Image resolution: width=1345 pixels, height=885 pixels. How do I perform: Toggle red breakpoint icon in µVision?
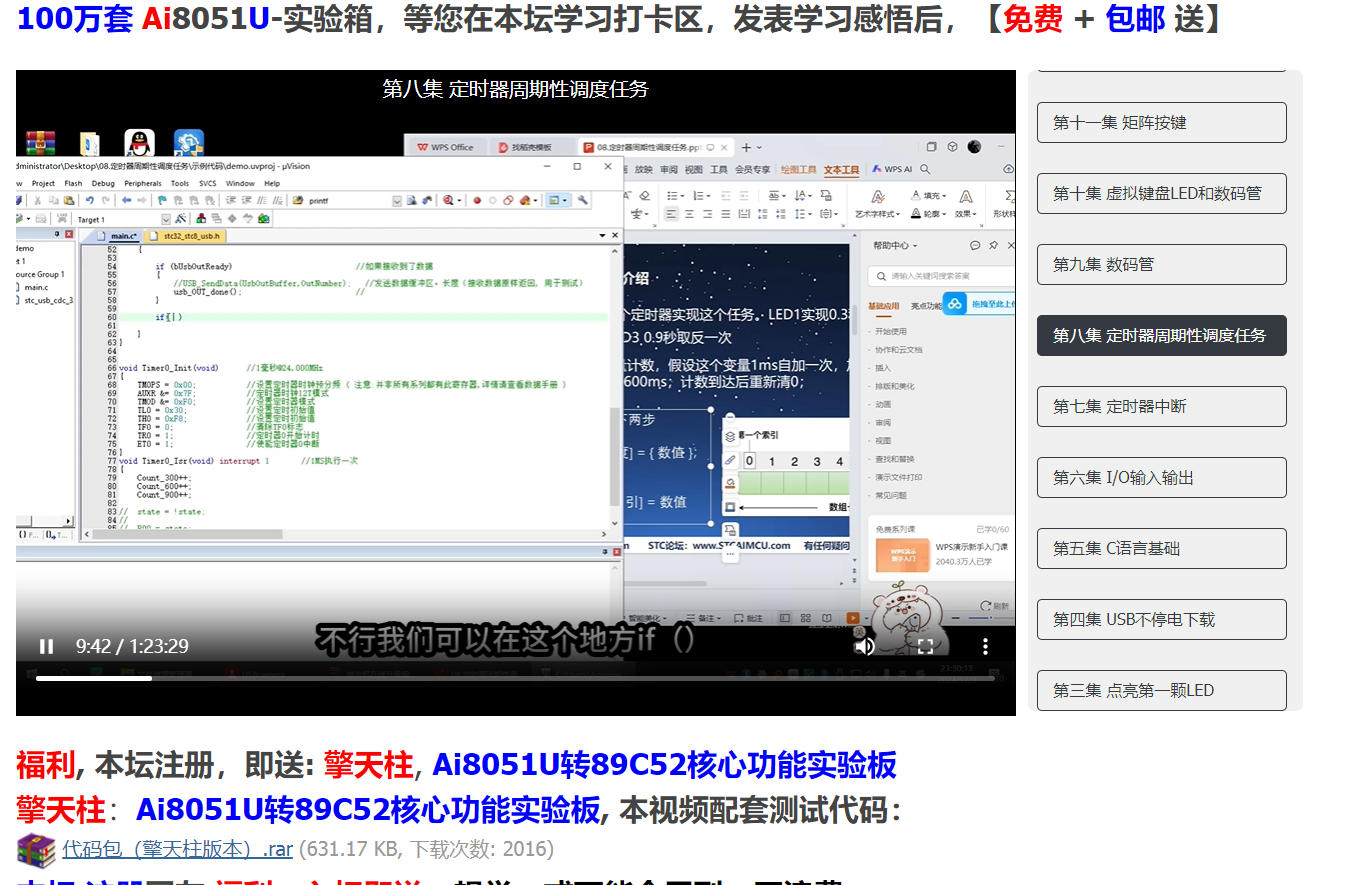(x=477, y=201)
